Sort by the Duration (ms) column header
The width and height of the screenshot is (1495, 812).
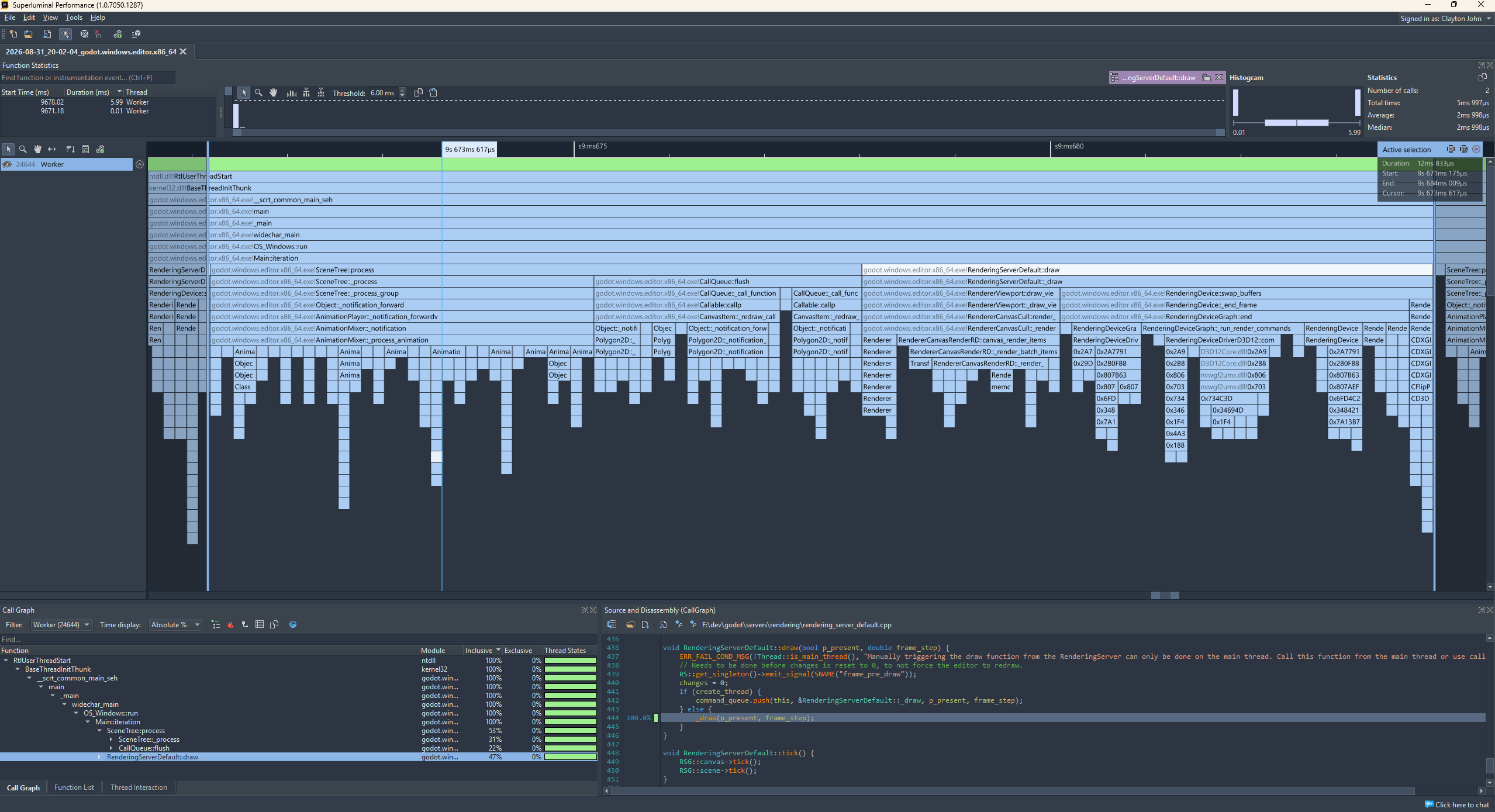coord(94,92)
